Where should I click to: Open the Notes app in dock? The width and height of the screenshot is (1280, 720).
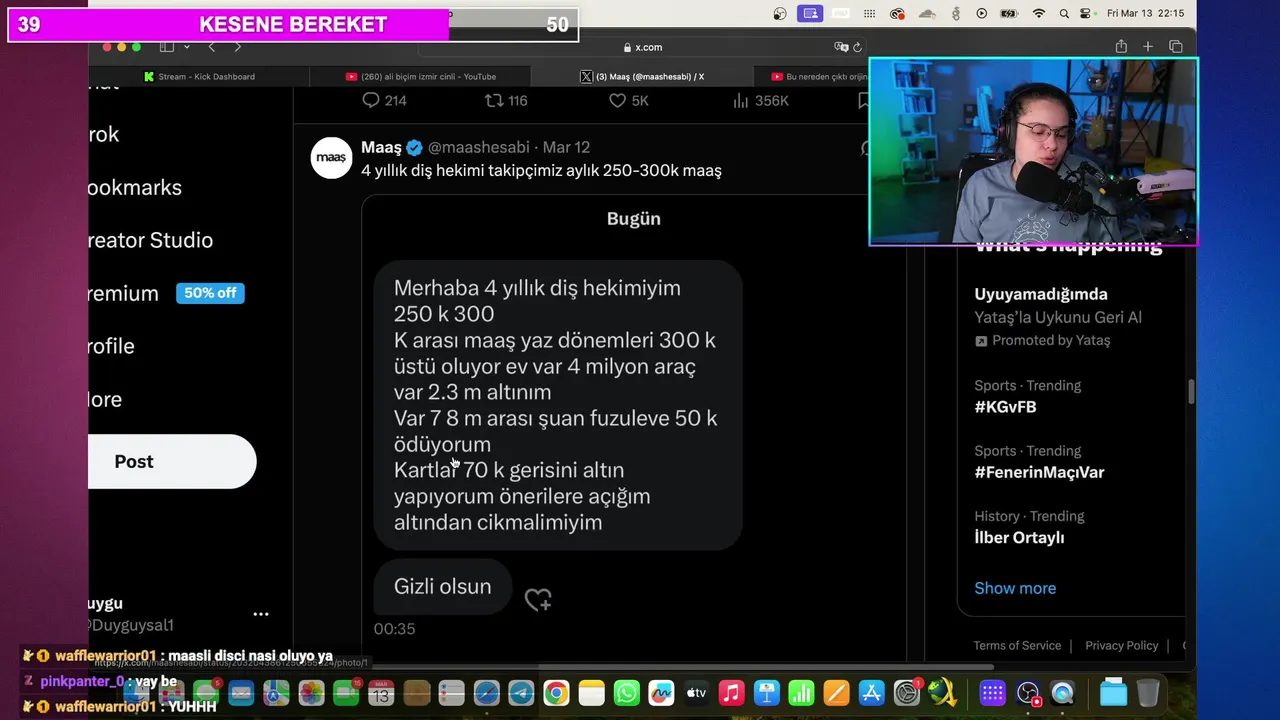(591, 693)
